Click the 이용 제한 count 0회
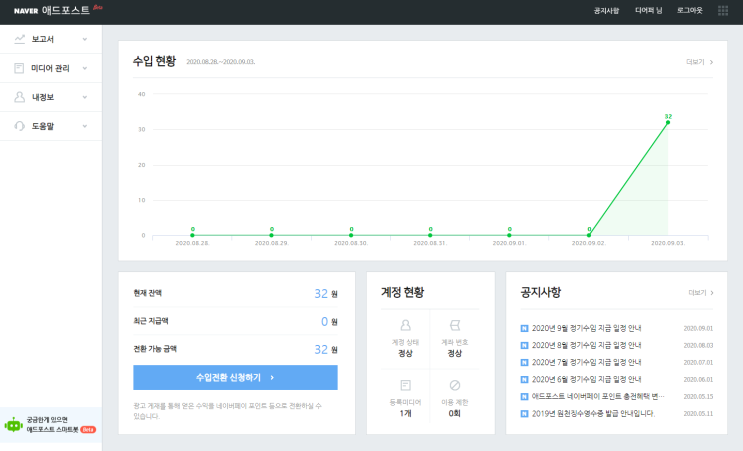The height and width of the screenshot is (451, 743). (454, 414)
